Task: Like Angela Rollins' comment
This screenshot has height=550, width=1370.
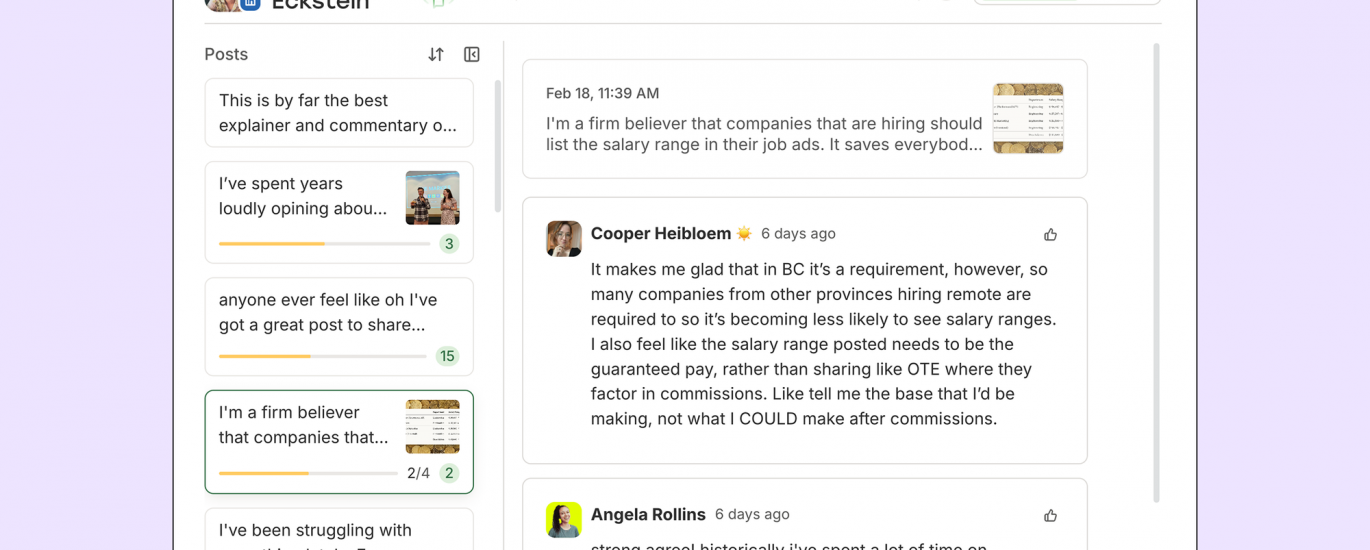Action: (1050, 516)
